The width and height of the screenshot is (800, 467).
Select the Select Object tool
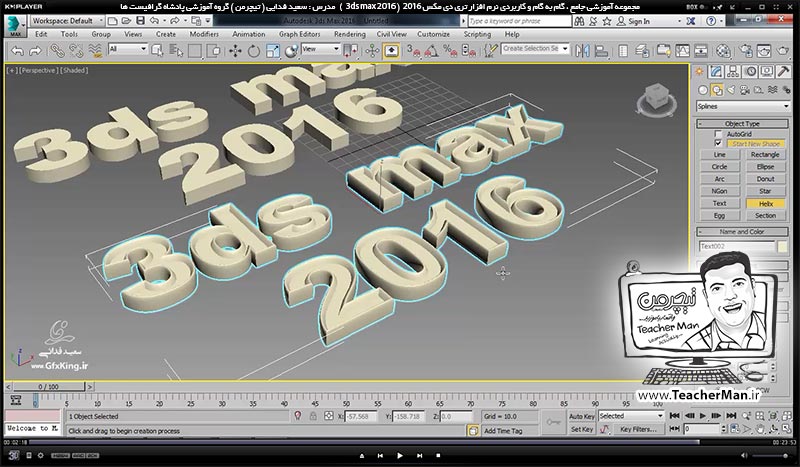tap(157, 51)
